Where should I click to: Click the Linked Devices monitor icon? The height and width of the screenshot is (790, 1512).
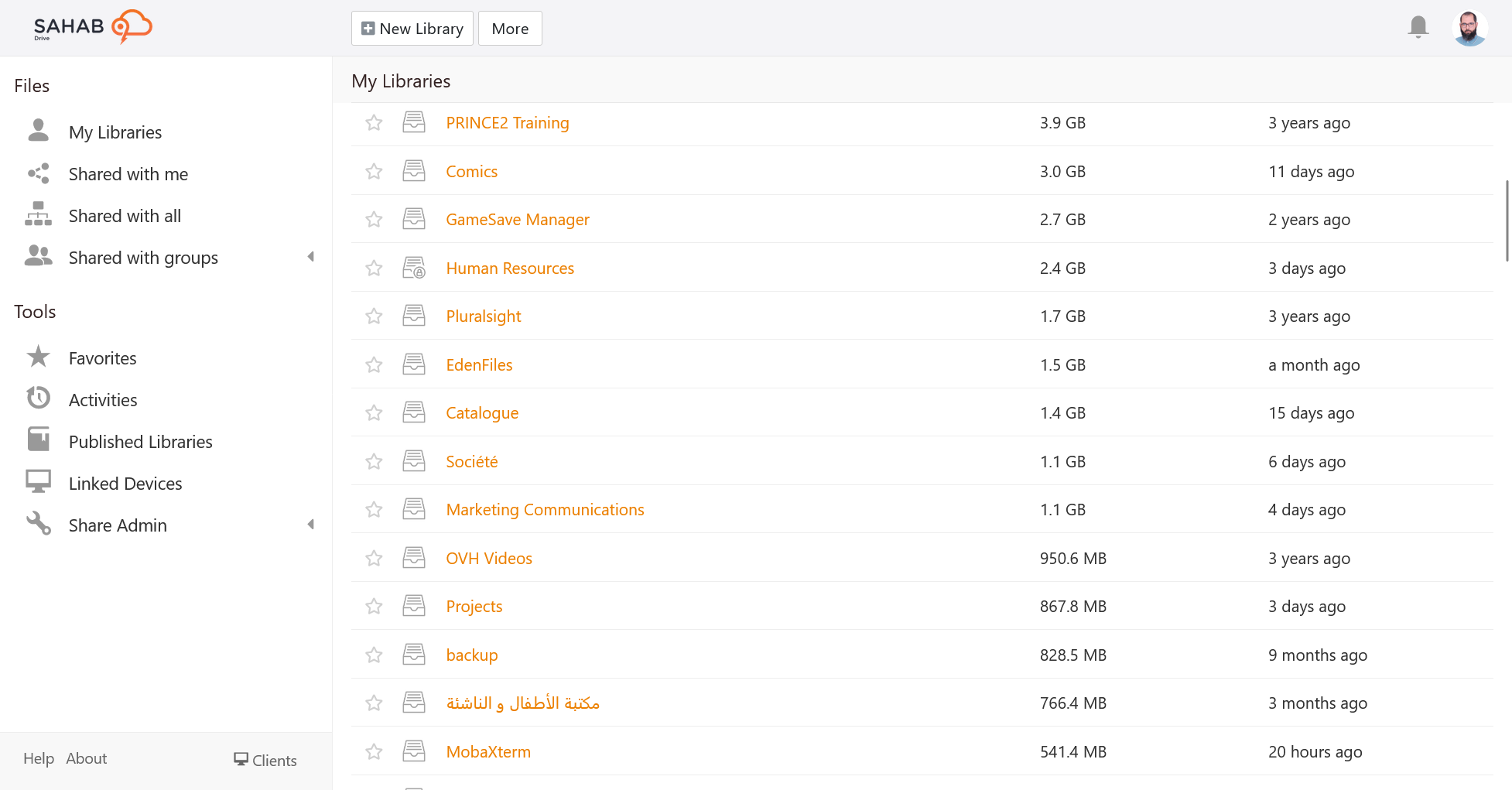coord(38,481)
